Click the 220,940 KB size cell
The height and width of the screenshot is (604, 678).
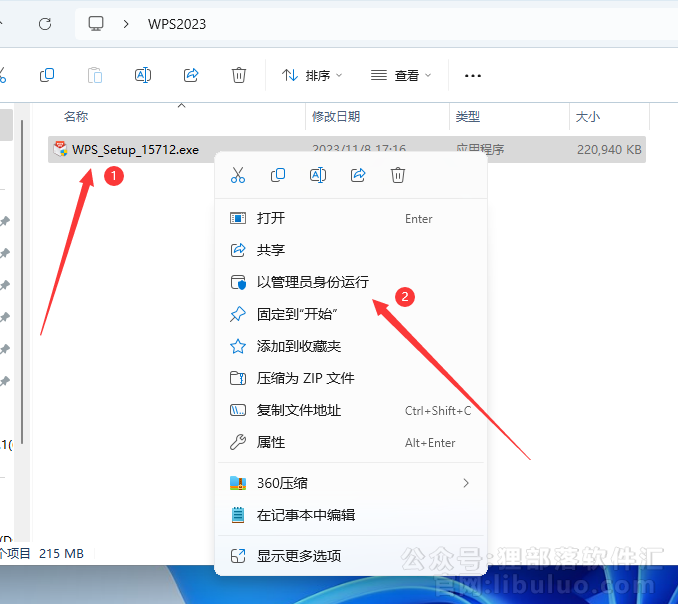(609, 150)
